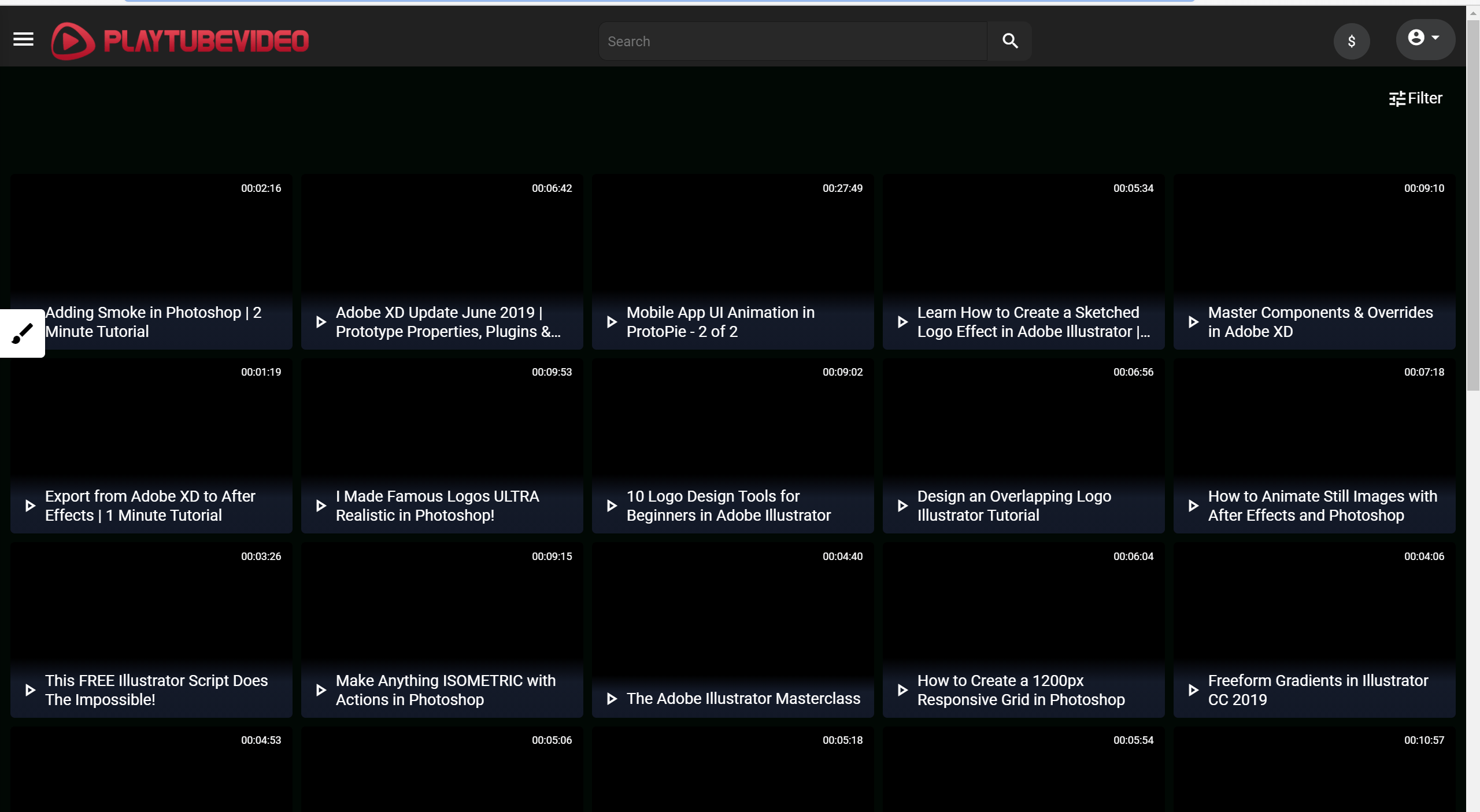The height and width of the screenshot is (812, 1480).
Task: Expand the hamburger navigation menu
Action: (x=23, y=40)
